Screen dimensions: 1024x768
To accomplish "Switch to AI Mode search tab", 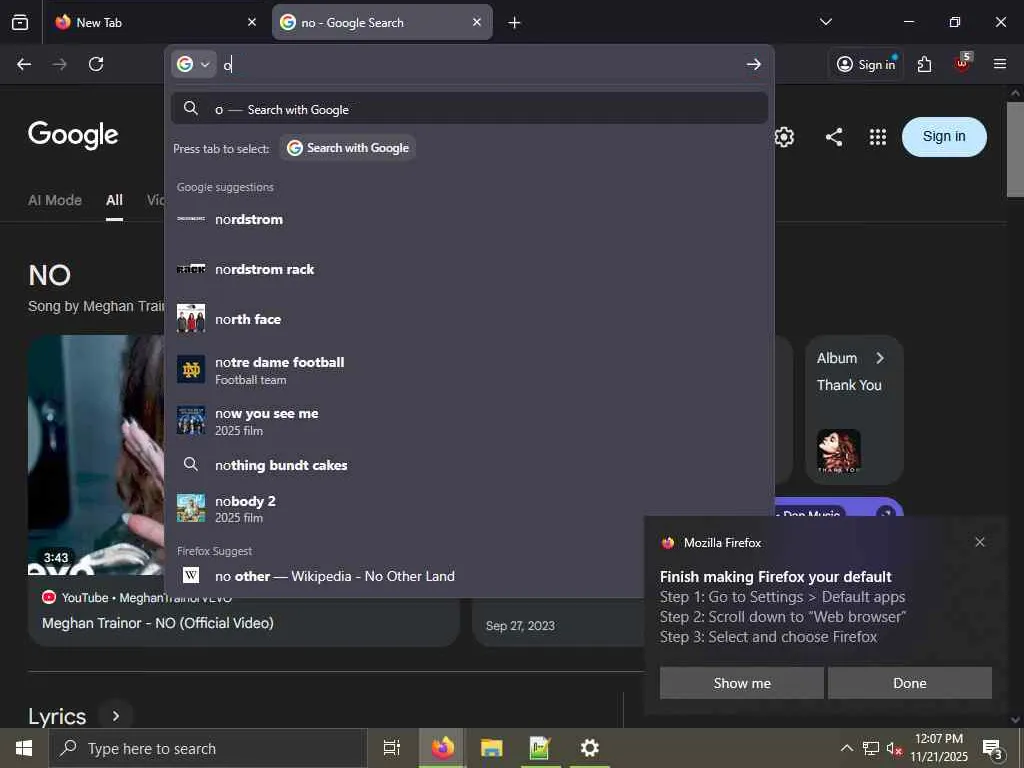I will [55, 200].
